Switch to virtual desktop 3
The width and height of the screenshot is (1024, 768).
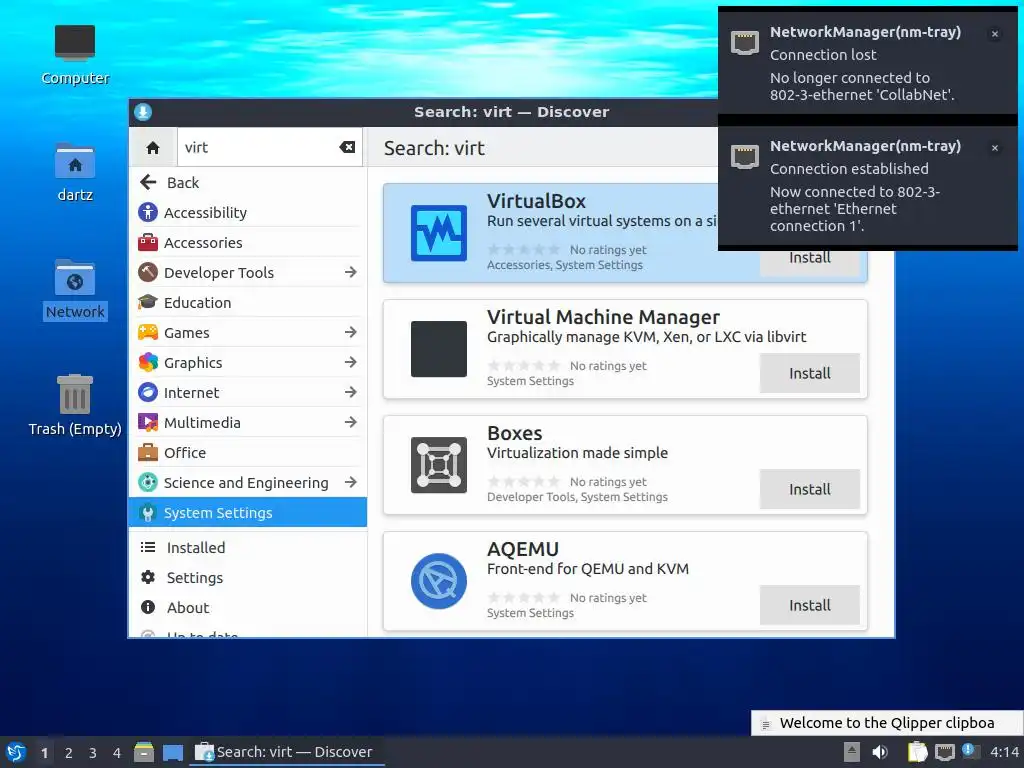[93, 753]
